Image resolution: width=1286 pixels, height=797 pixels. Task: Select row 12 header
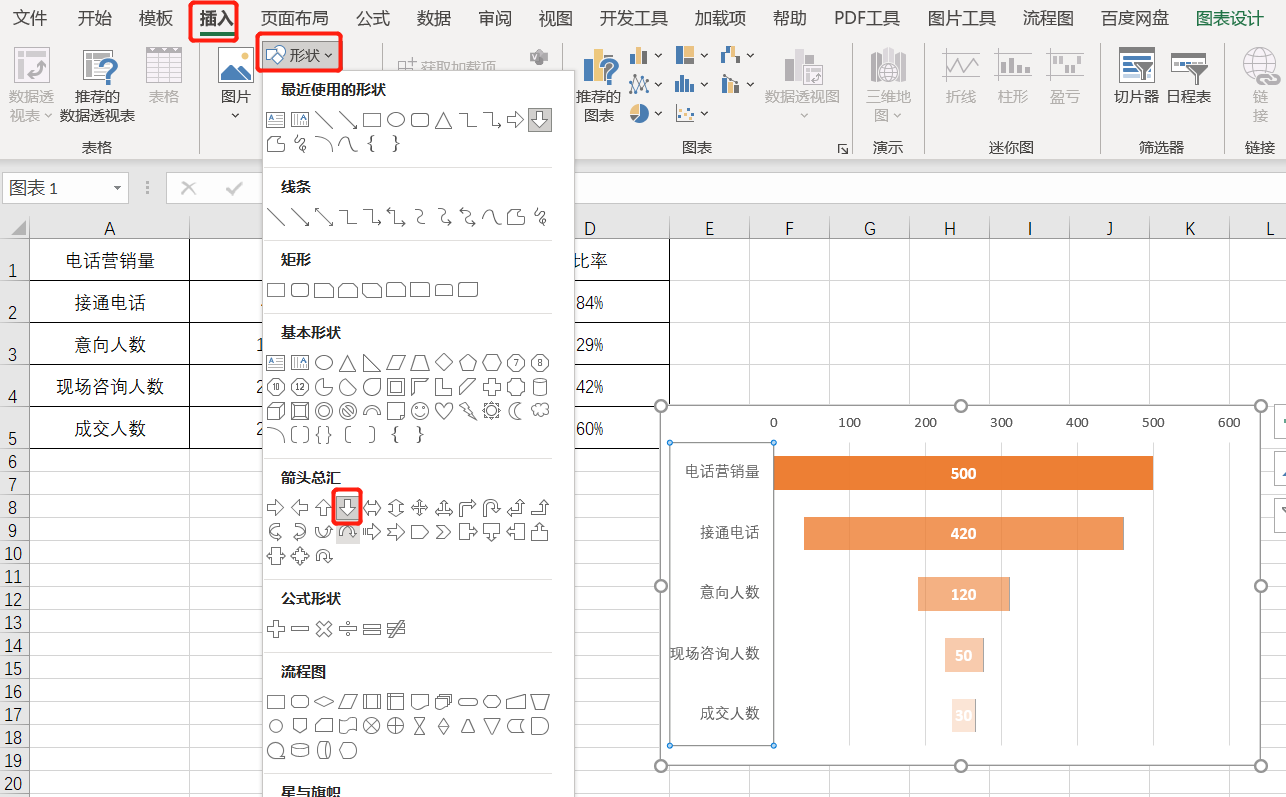pyautogui.click(x=14, y=599)
